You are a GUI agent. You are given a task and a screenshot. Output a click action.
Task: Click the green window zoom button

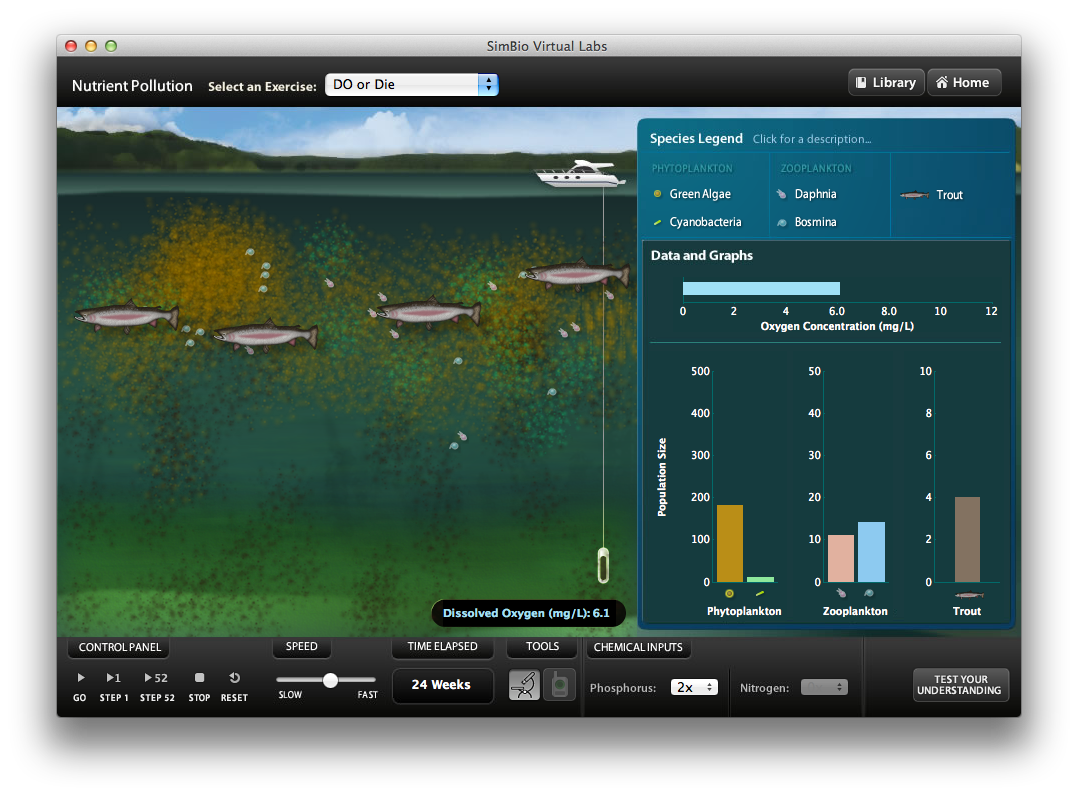coord(111,46)
